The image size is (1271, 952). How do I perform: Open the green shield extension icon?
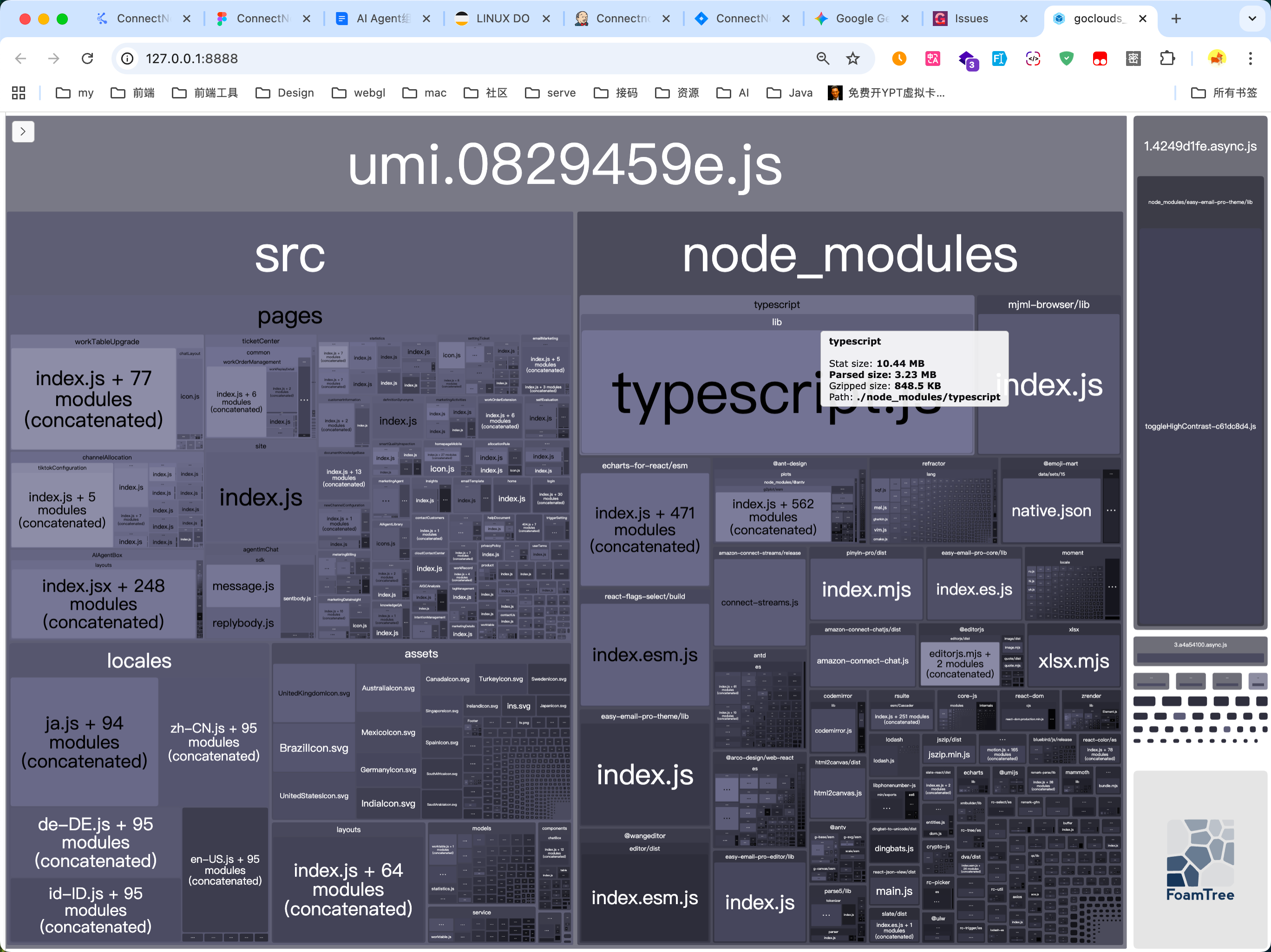point(1067,59)
